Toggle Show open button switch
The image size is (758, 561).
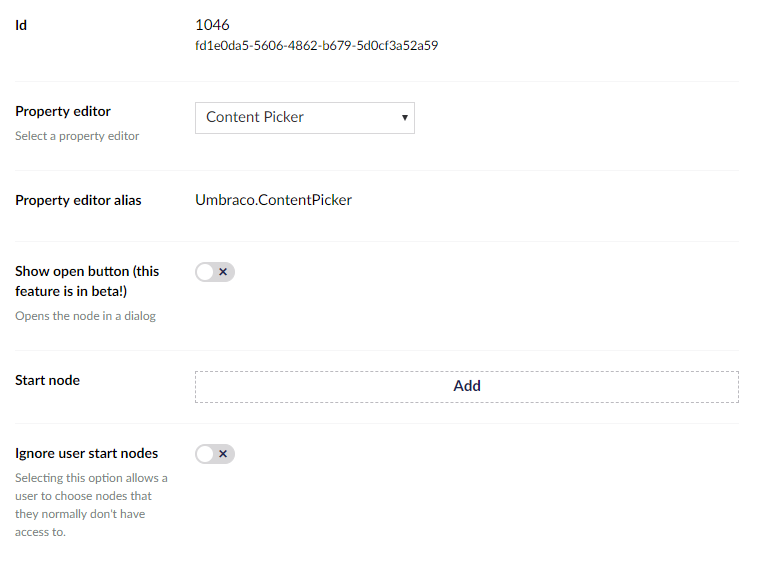pos(215,272)
